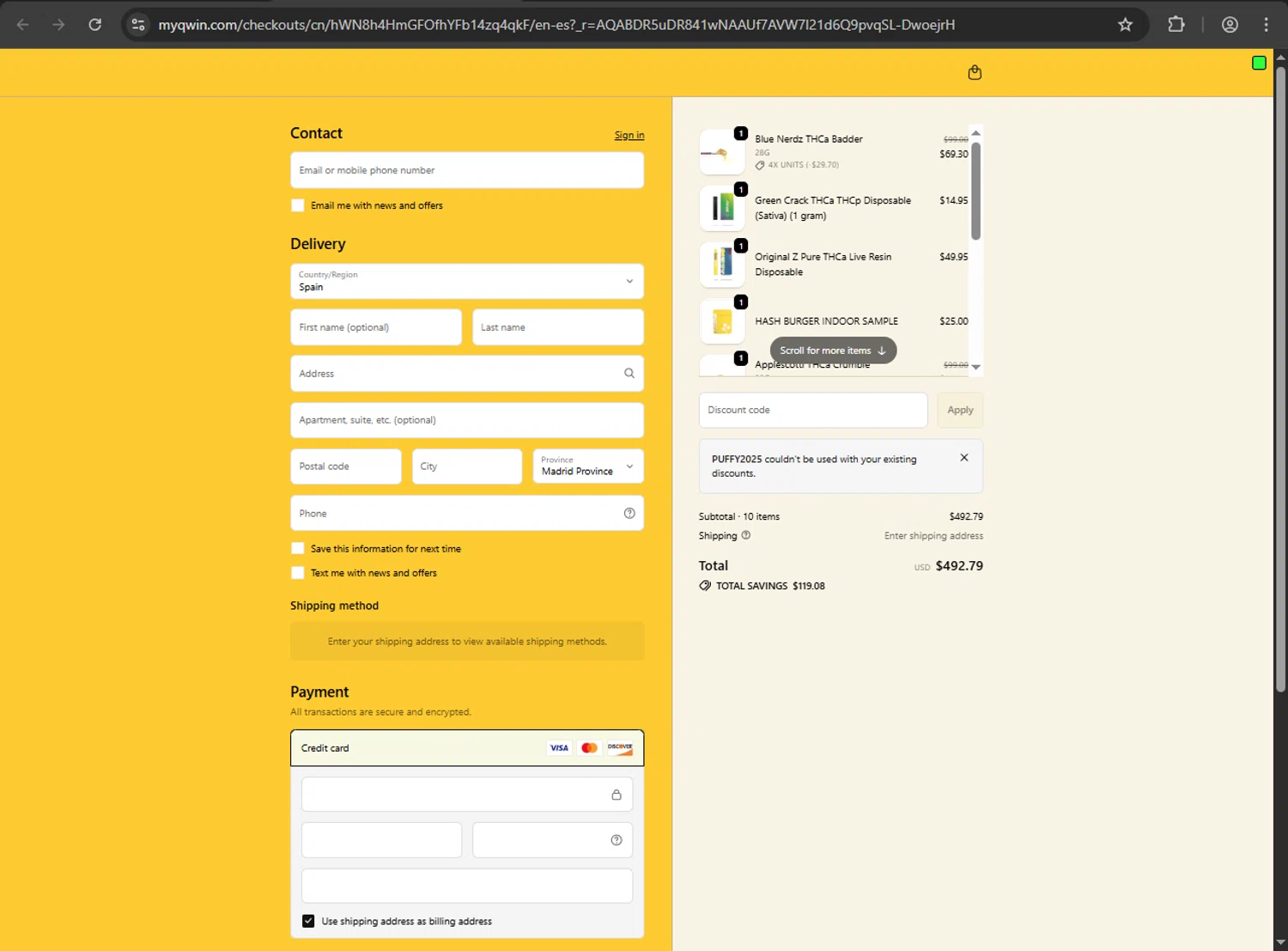1288x951 pixels.
Task: Focus card number field
Action: tap(467, 795)
